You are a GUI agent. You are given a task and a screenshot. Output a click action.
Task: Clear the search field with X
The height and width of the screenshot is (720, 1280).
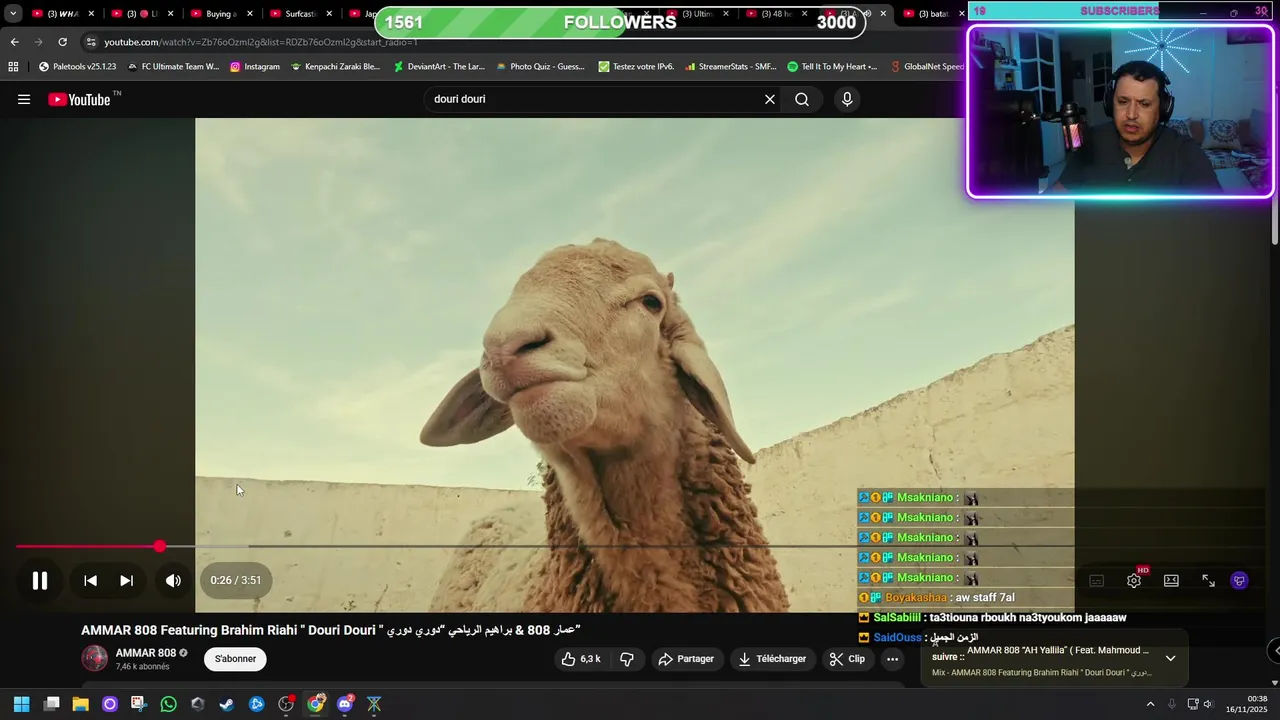click(x=770, y=99)
